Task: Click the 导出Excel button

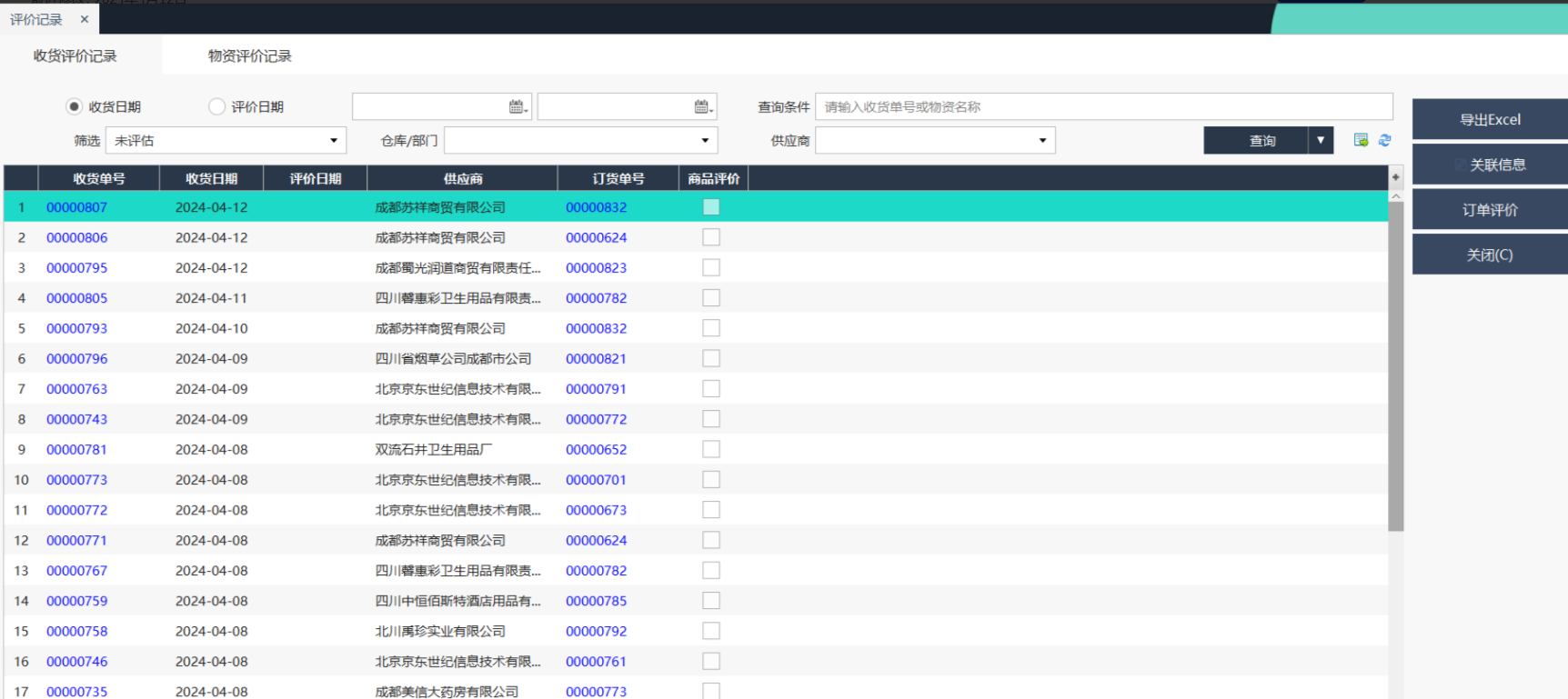Action: tap(1489, 119)
